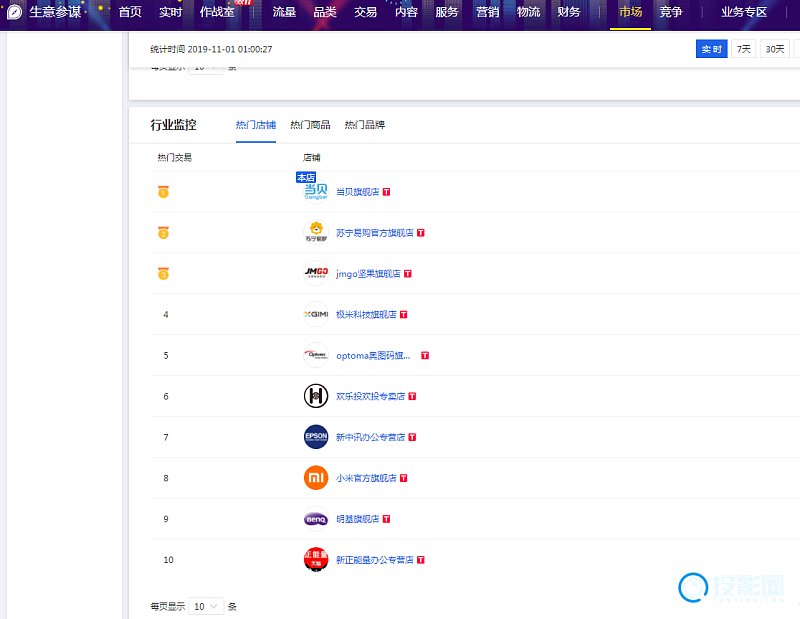Open 内容 in top navigation
Screen dimensions: 800x619
coord(406,12)
